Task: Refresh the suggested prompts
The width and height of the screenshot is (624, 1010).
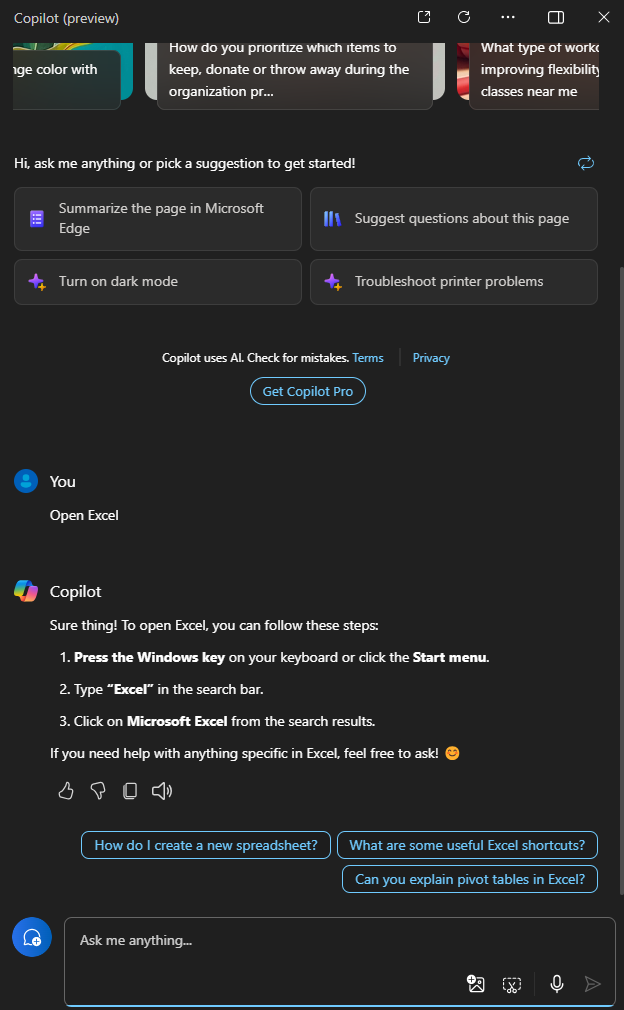Action: [x=585, y=163]
